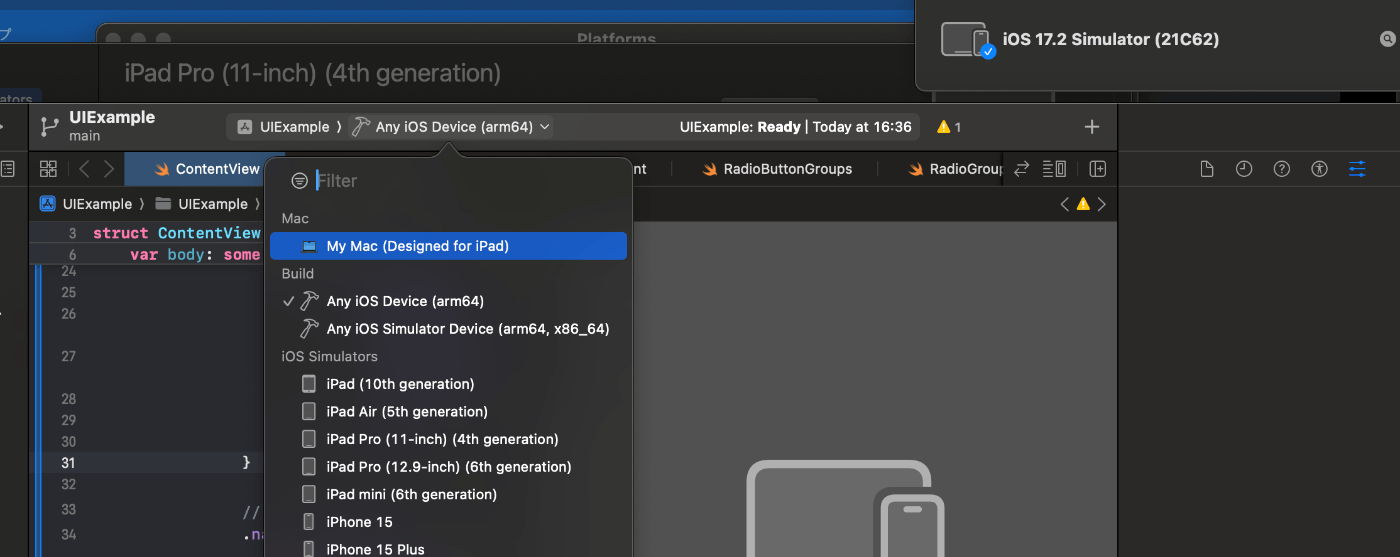1400x557 pixels.
Task: Click the var body code line
Action: pyautogui.click(x=195, y=255)
